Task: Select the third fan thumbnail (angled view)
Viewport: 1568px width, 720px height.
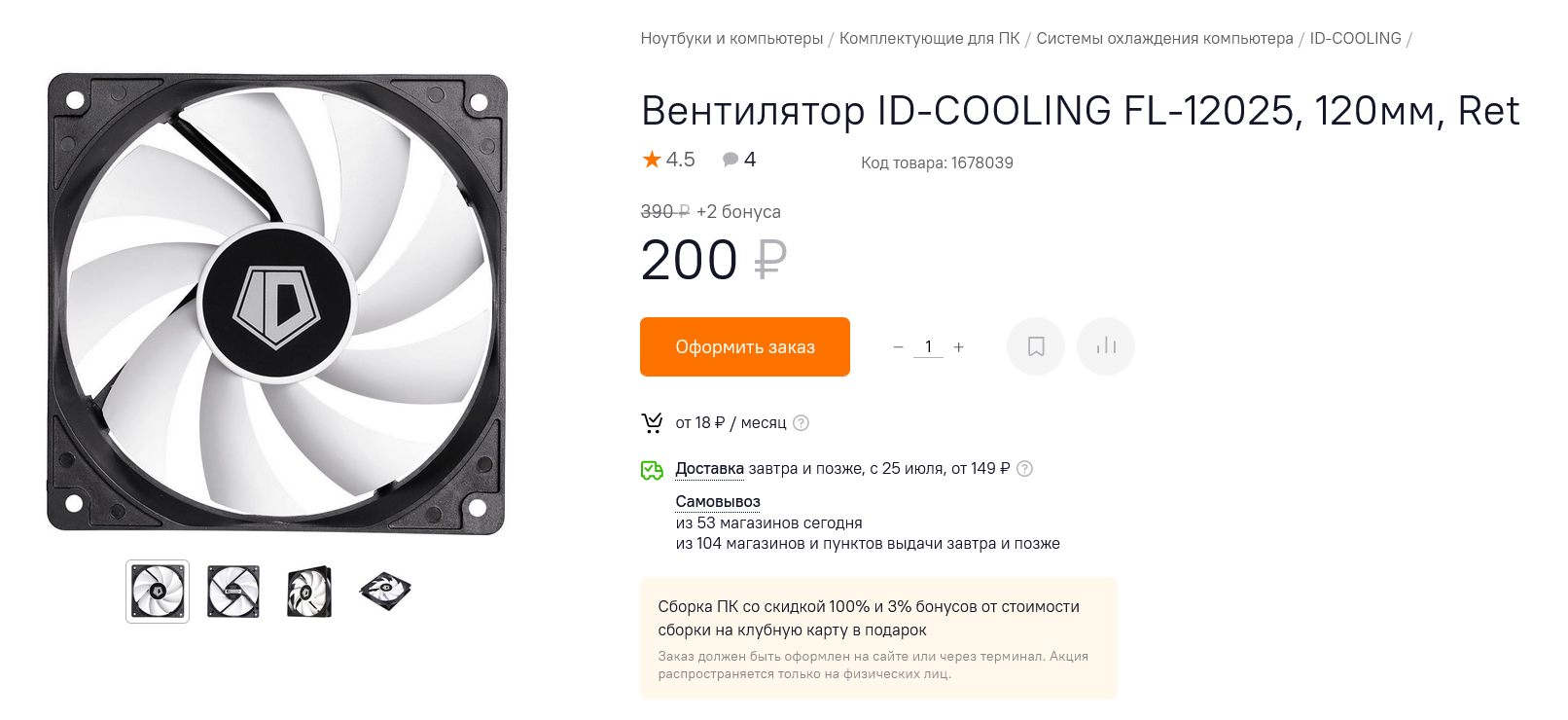Action: [x=309, y=592]
